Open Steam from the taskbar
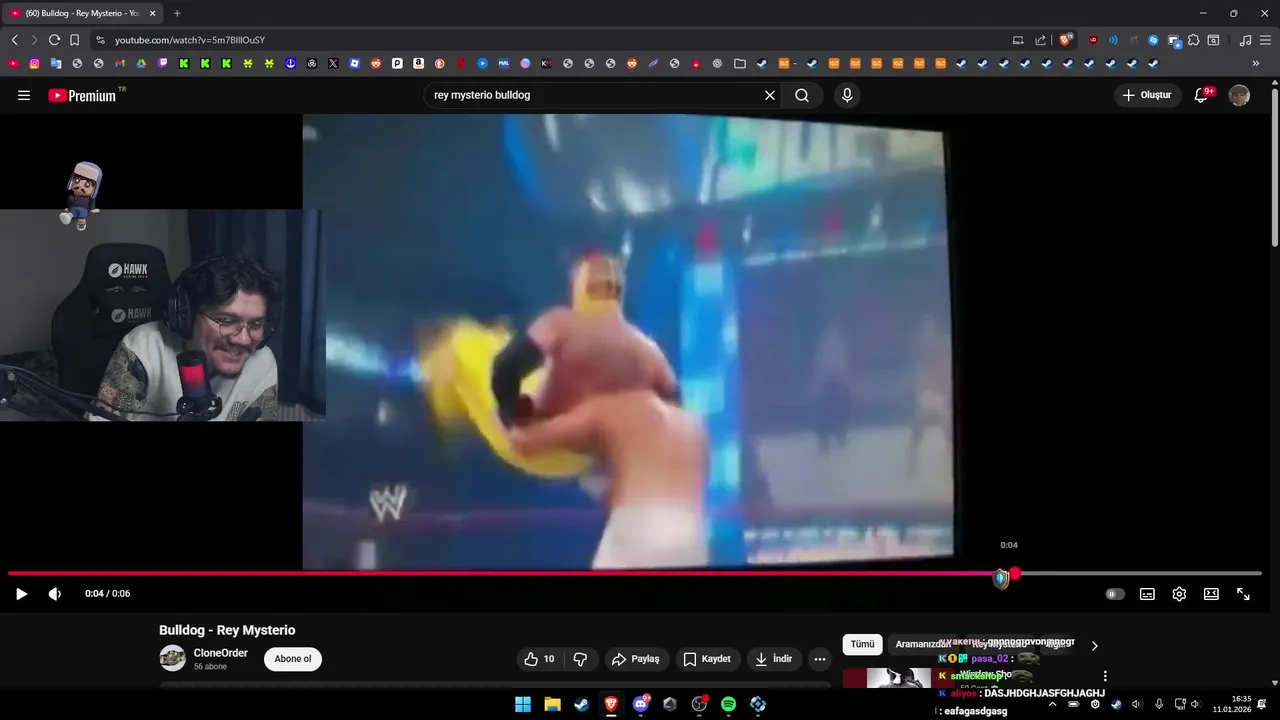1280x720 pixels. (581, 704)
